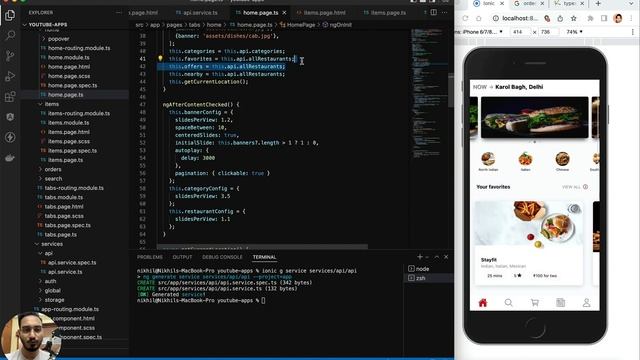Open the Extensions view

tap(10, 97)
